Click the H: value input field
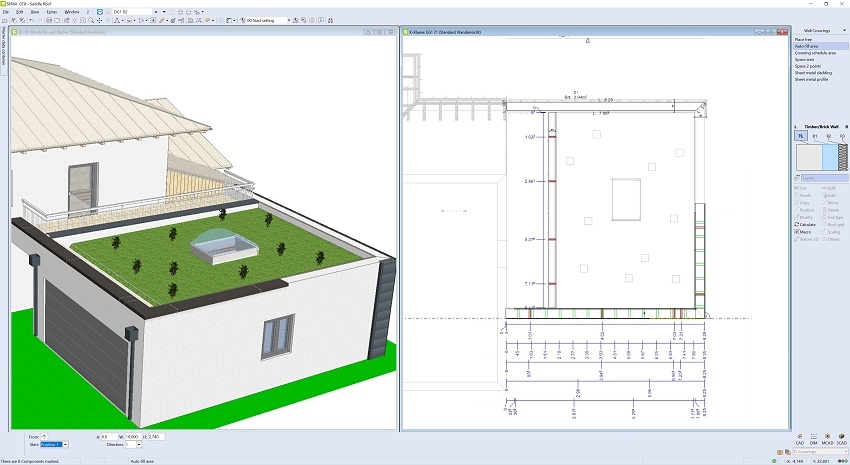This screenshot has height=465, width=850. [x=156, y=436]
